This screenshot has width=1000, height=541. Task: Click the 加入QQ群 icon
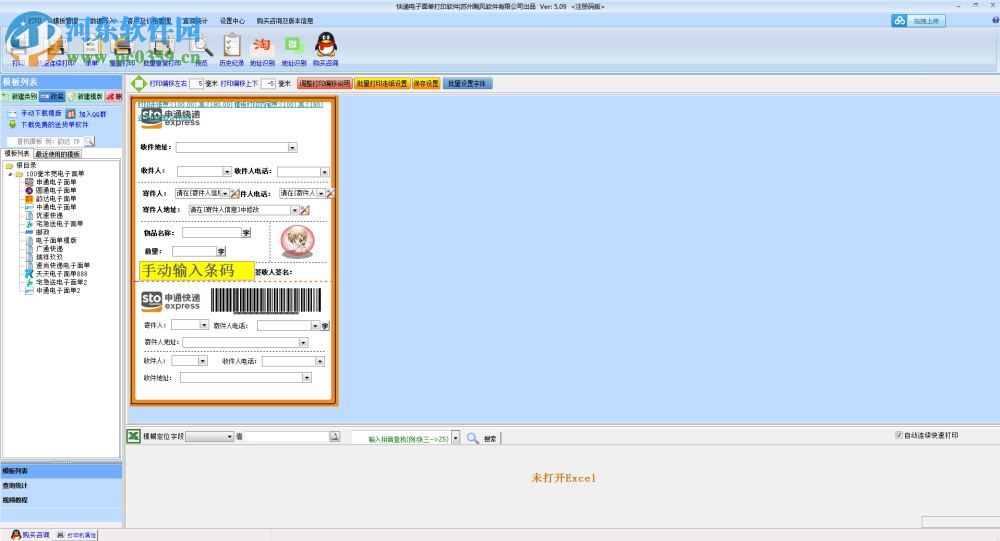tap(71, 114)
